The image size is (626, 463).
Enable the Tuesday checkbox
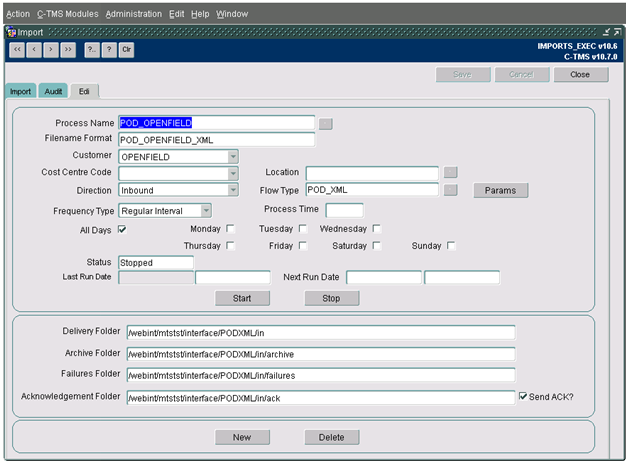[x=303, y=229]
